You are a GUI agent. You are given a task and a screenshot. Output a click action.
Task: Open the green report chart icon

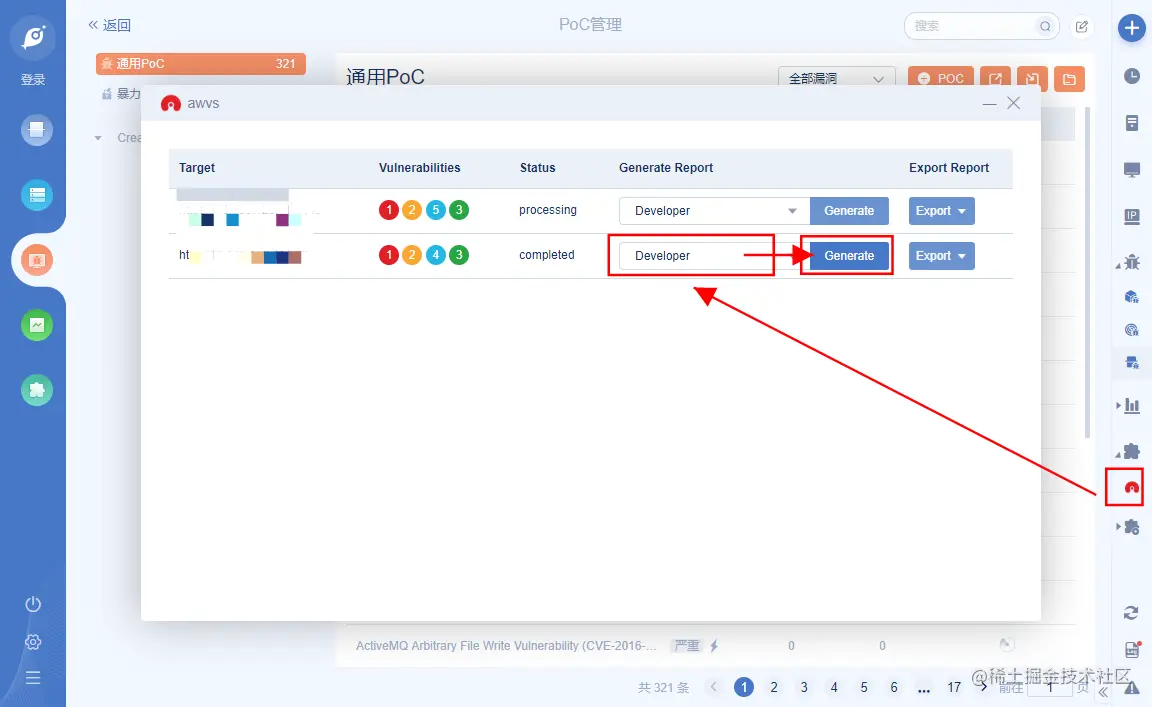click(x=37, y=325)
